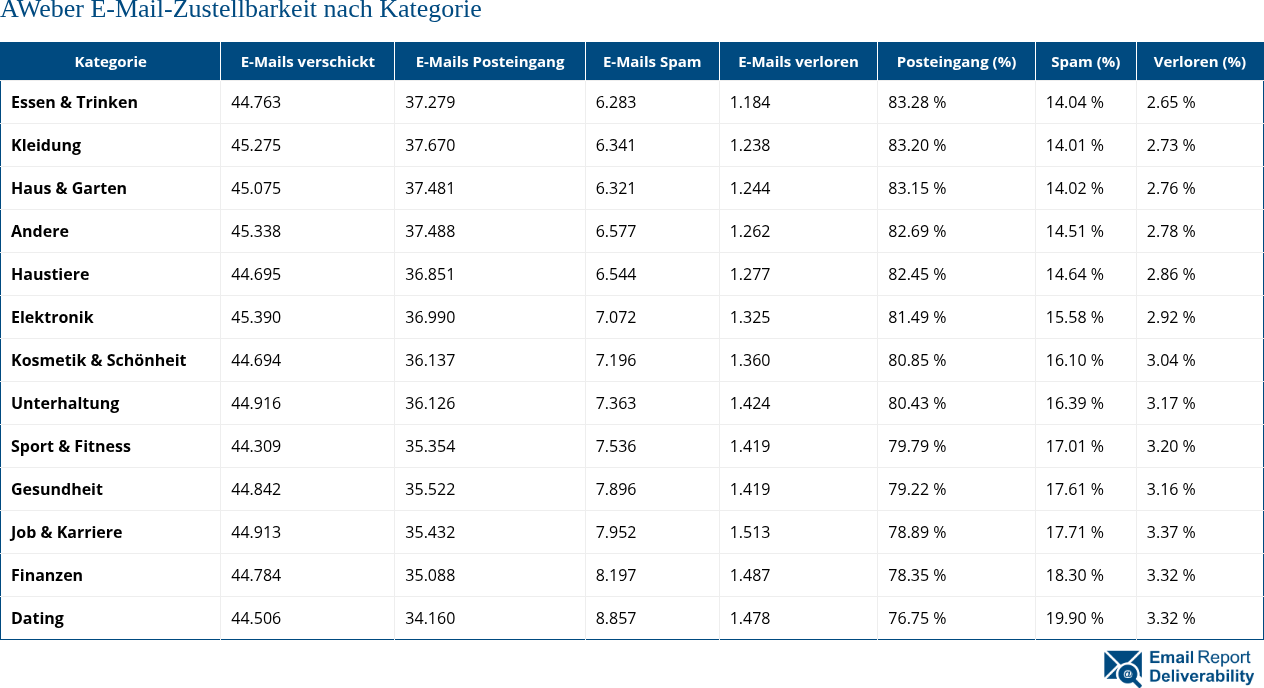Viewport: 1264px width, 688px height.
Task: Sort by the Kategorie column header
Action: pyautogui.click(x=110, y=62)
